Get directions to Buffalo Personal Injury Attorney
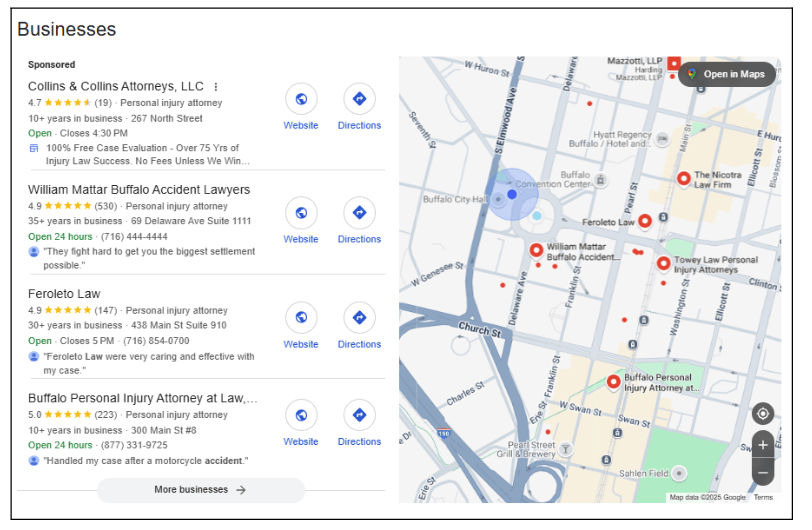Screen dimensions: 812x530 359,415
